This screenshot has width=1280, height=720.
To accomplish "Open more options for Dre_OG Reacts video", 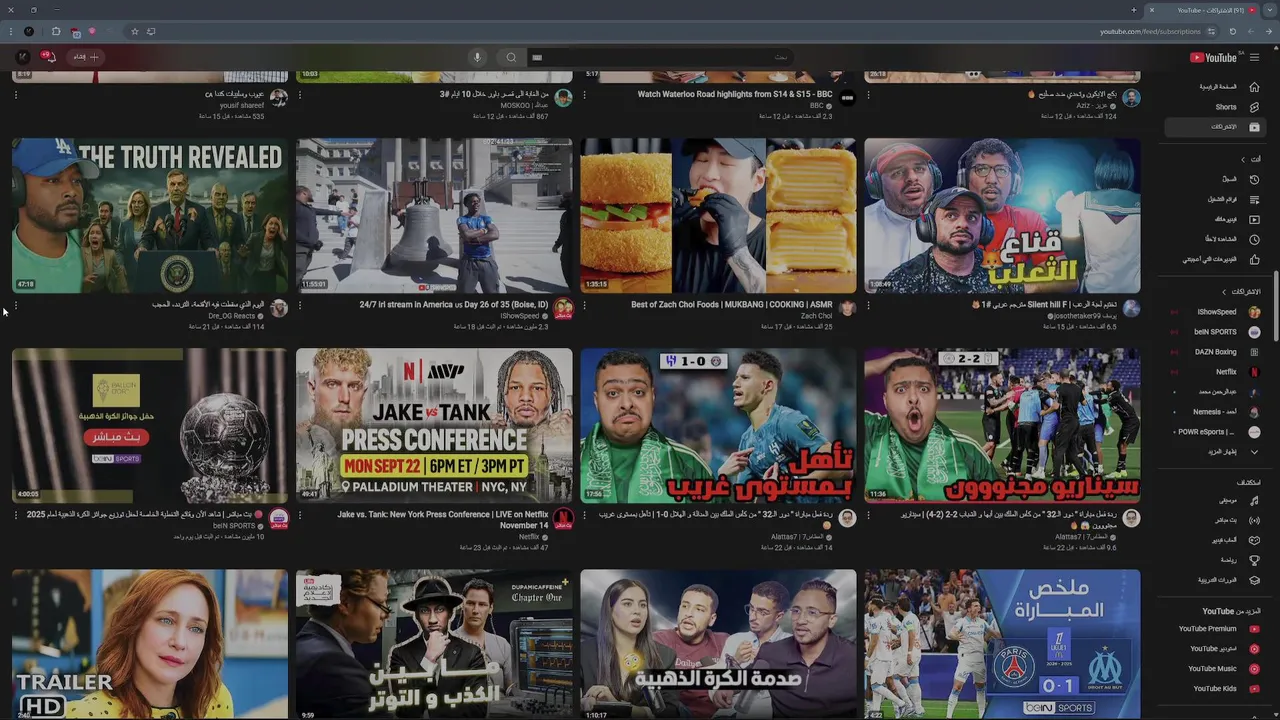I will 16,305.
